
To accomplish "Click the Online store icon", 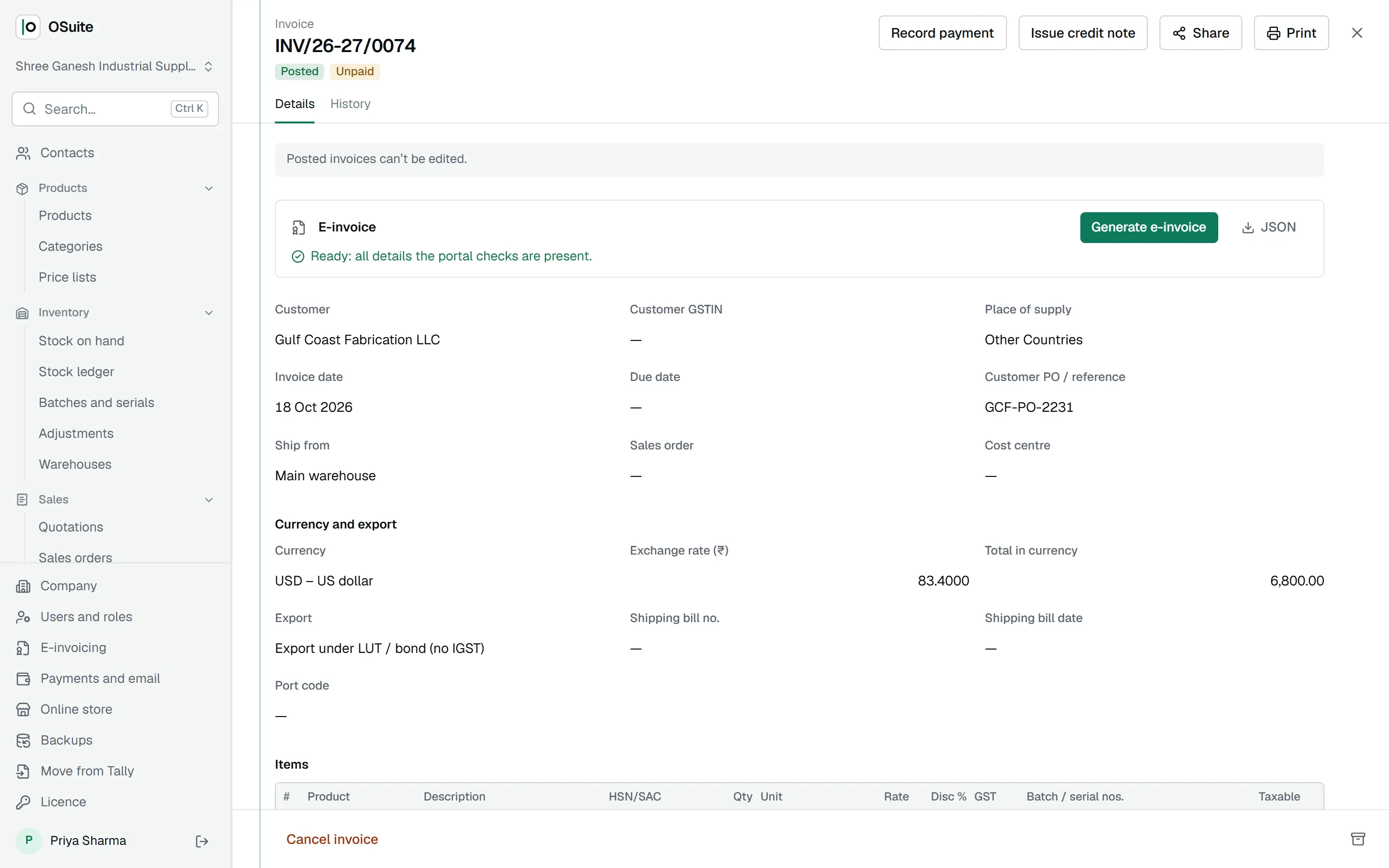I will 23,709.
